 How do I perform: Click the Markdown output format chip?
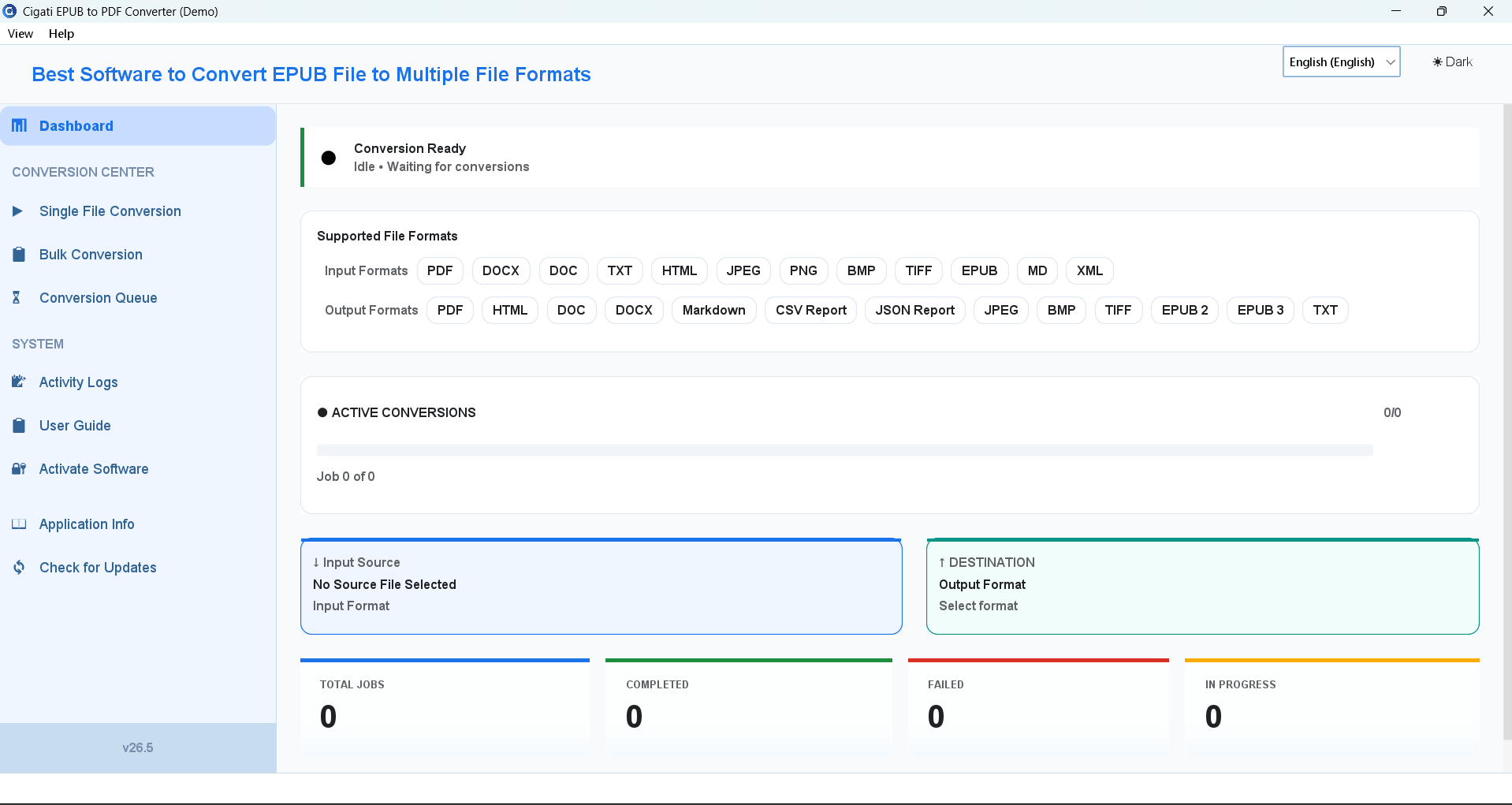[713, 310]
